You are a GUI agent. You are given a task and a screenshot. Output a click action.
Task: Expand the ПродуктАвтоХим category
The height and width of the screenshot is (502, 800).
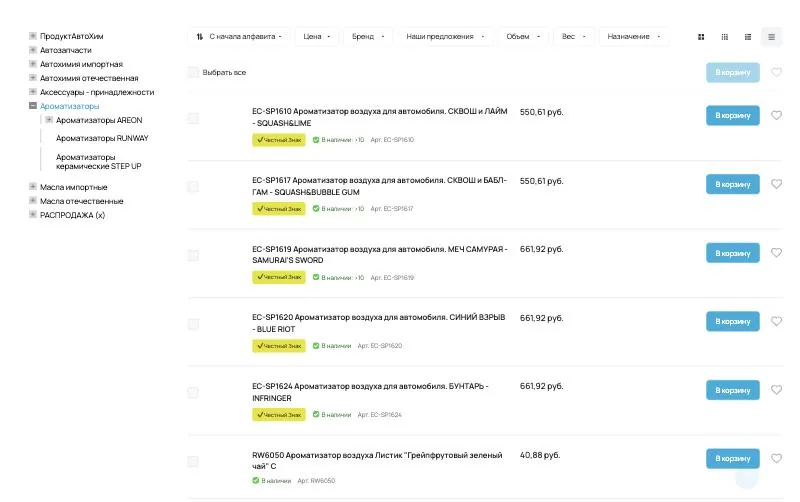click(x=33, y=36)
